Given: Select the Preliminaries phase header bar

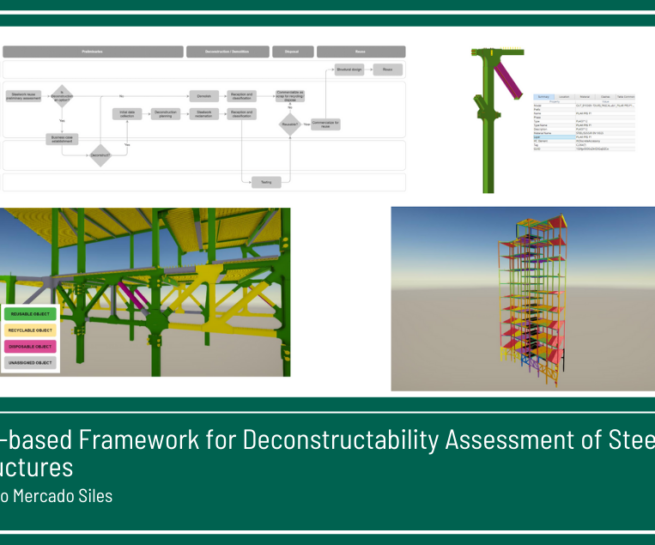Looking at the screenshot, I should [91, 51].
